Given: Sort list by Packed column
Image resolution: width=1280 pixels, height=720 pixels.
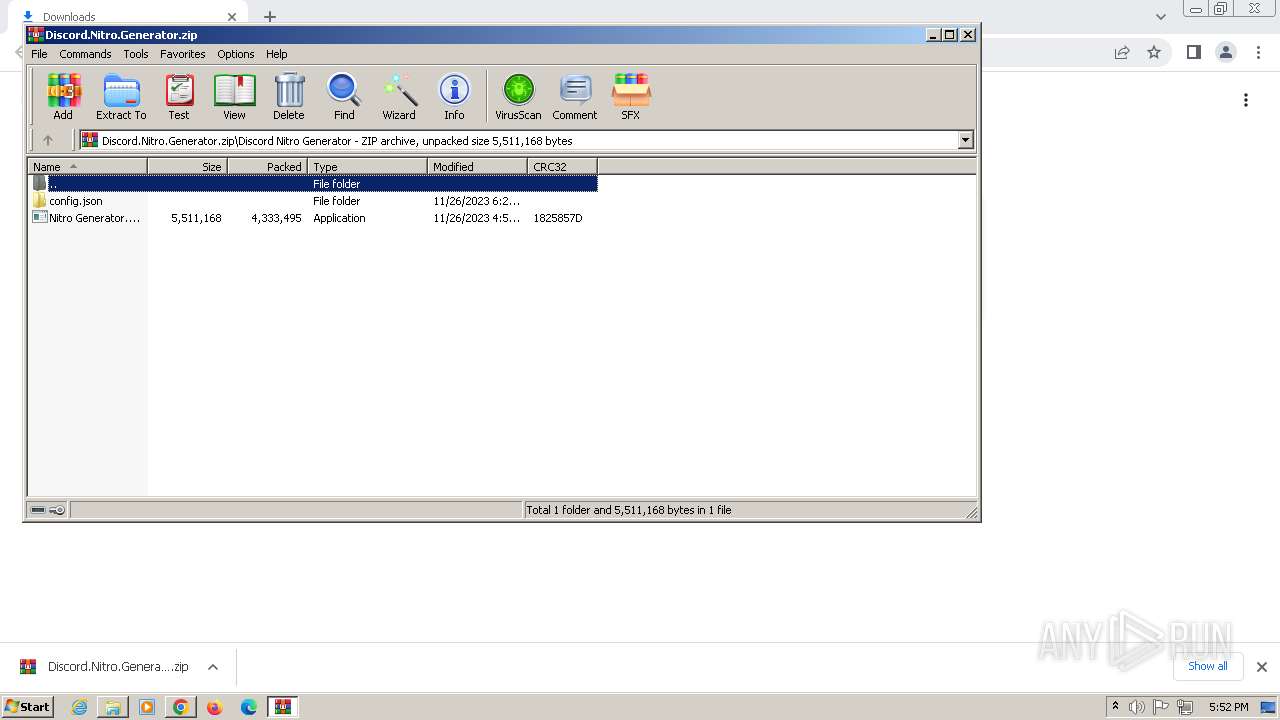Looking at the screenshot, I should click(x=267, y=167).
